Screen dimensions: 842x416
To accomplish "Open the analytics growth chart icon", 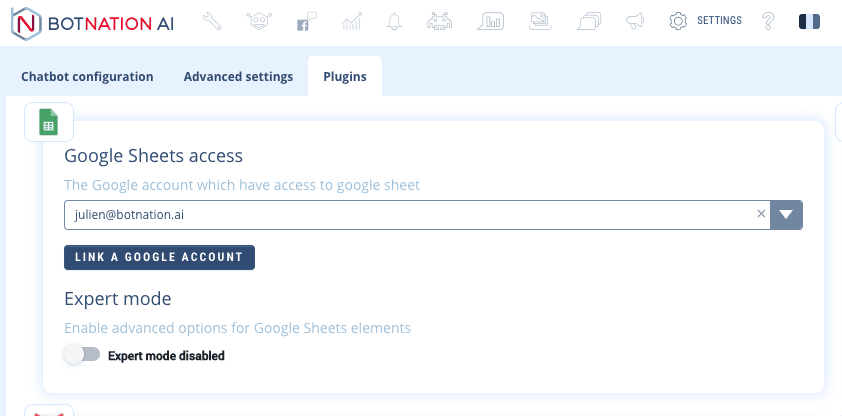I will coord(351,21).
